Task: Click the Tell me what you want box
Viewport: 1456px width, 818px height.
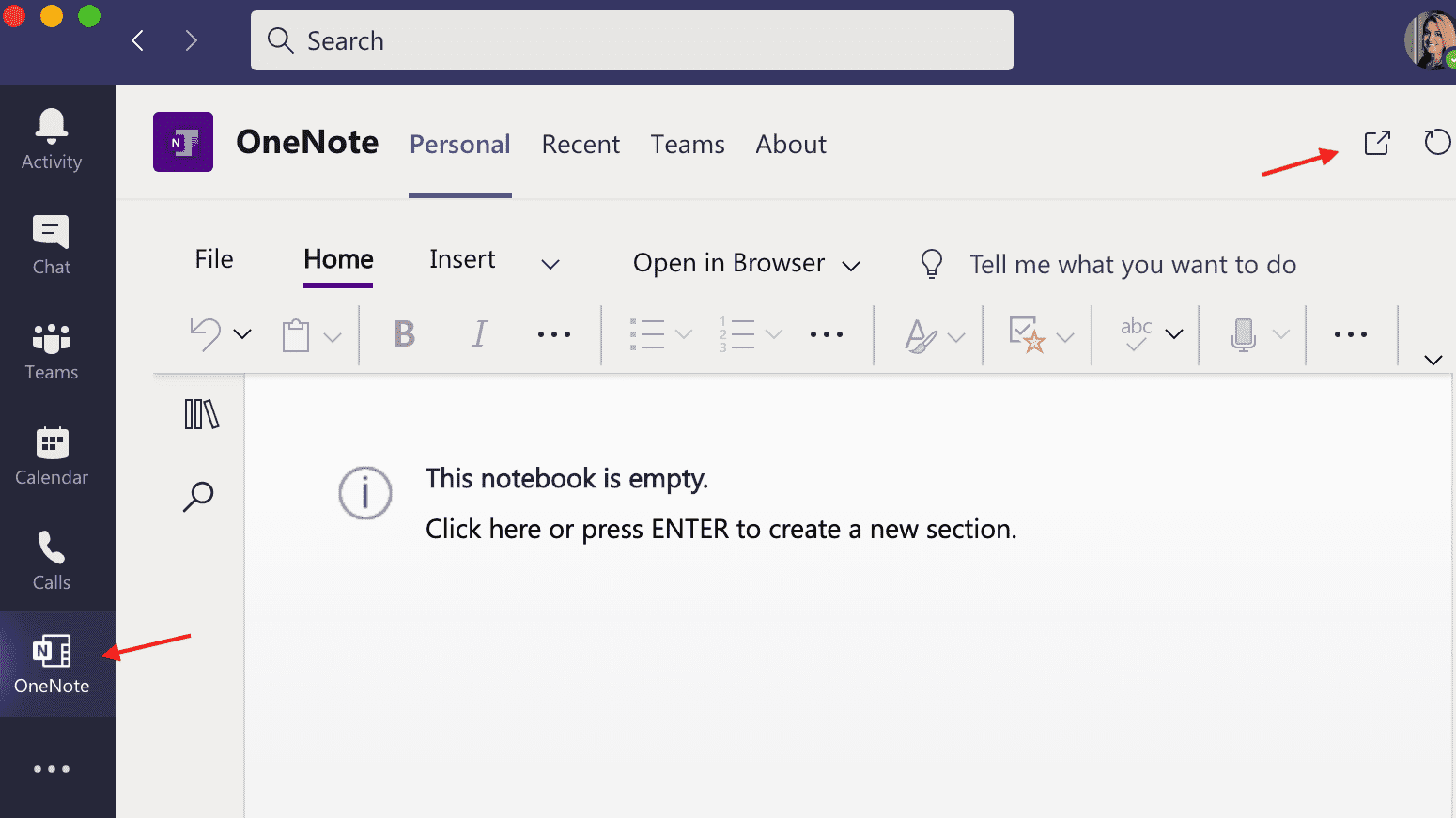Action: click(1132, 265)
